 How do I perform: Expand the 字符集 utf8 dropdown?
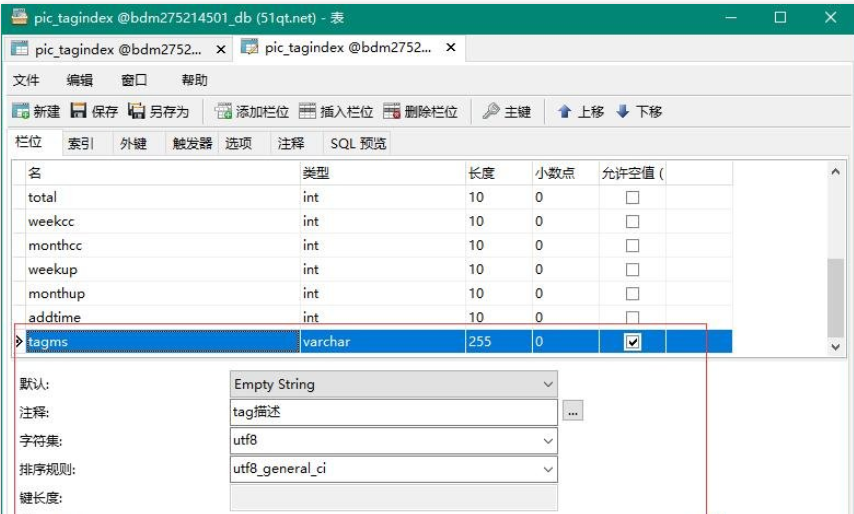point(547,440)
